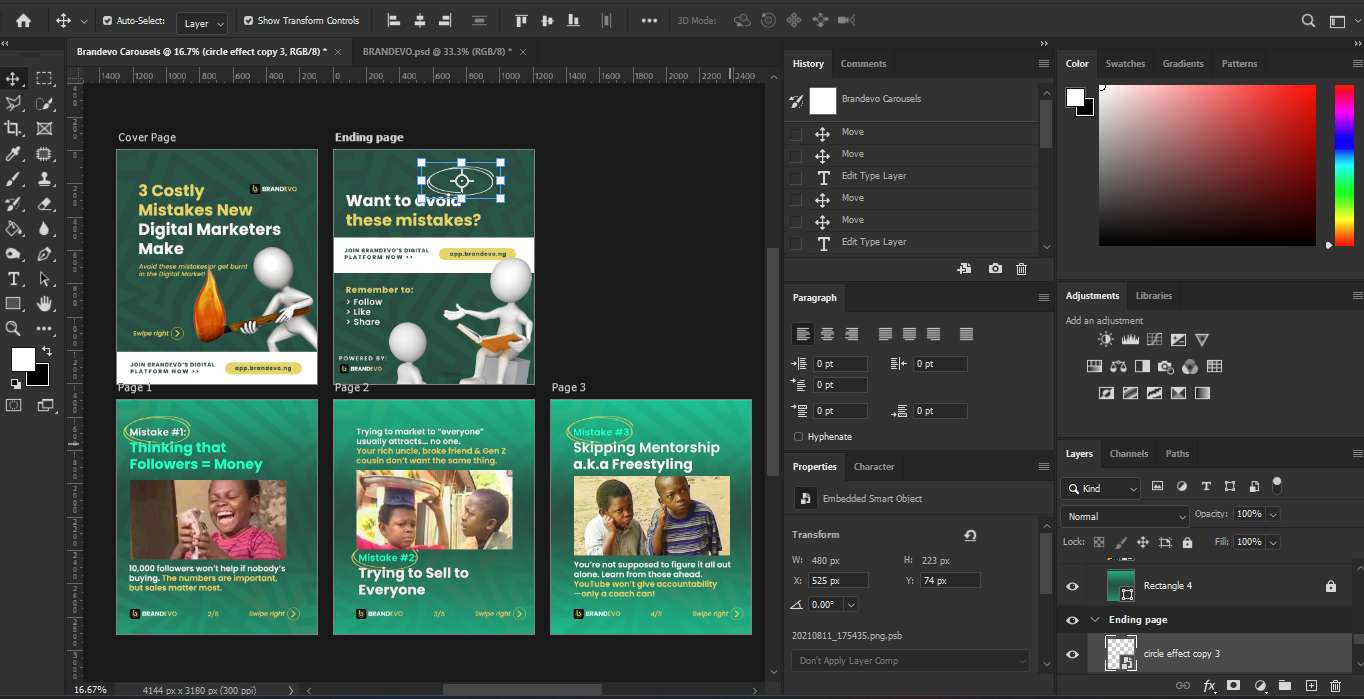Open the Auto-Select Layer dropdown
1364x699 pixels.
click(203, 23)
